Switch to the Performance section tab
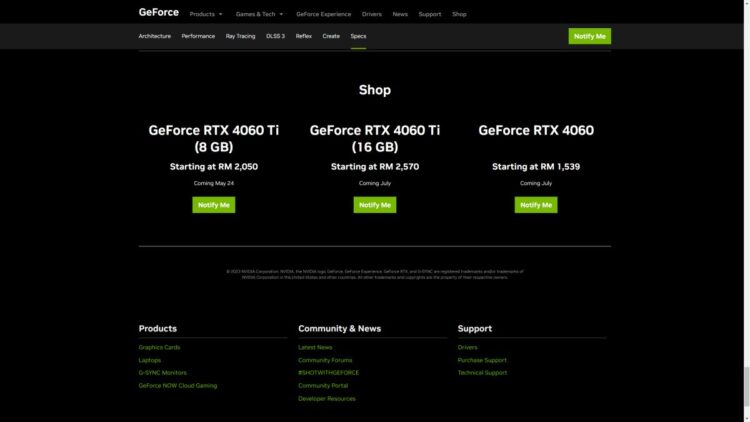Image resolution: width=750 pixels, height=422 pixels. (x=198, y=36)
